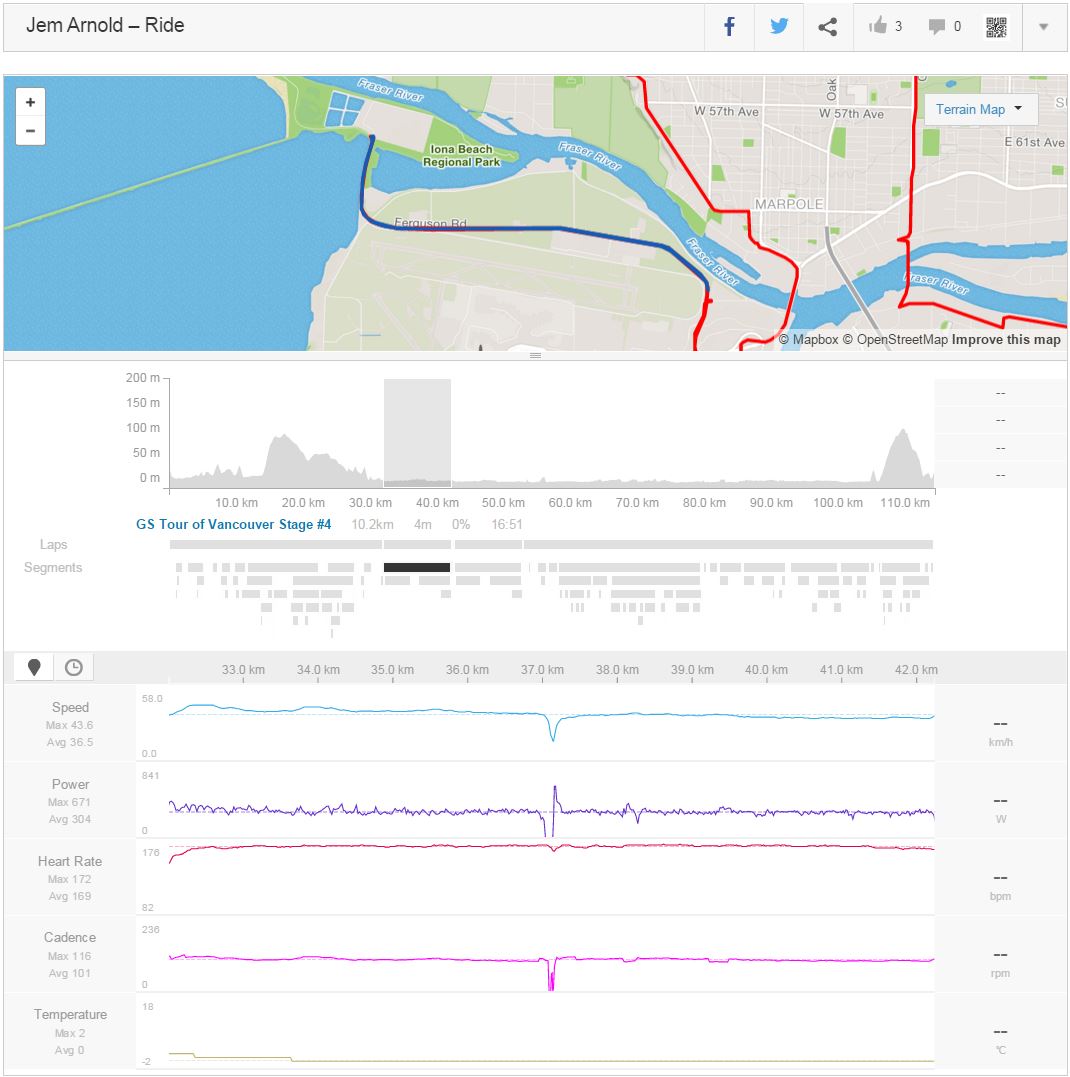
Task: Click inside the shaded elevation selection region
Action: [x=416, y=430]
